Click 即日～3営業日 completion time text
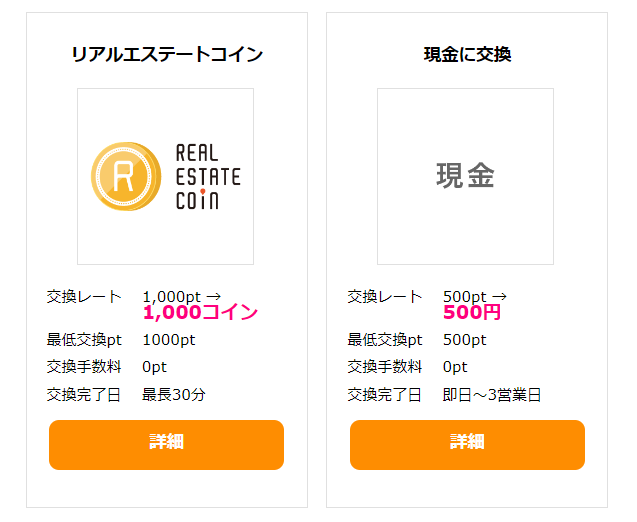The image size is (637, 522). pos(492,394)
